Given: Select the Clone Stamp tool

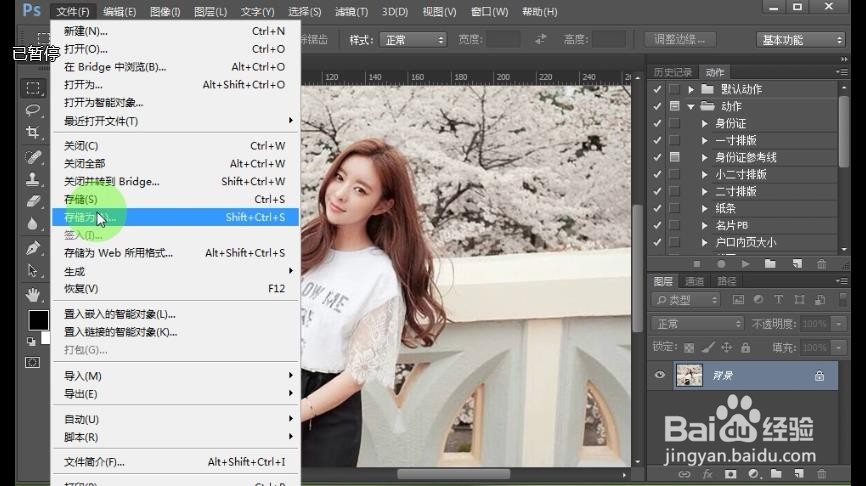Looking at the screenshot, I should tap(33, 179).
